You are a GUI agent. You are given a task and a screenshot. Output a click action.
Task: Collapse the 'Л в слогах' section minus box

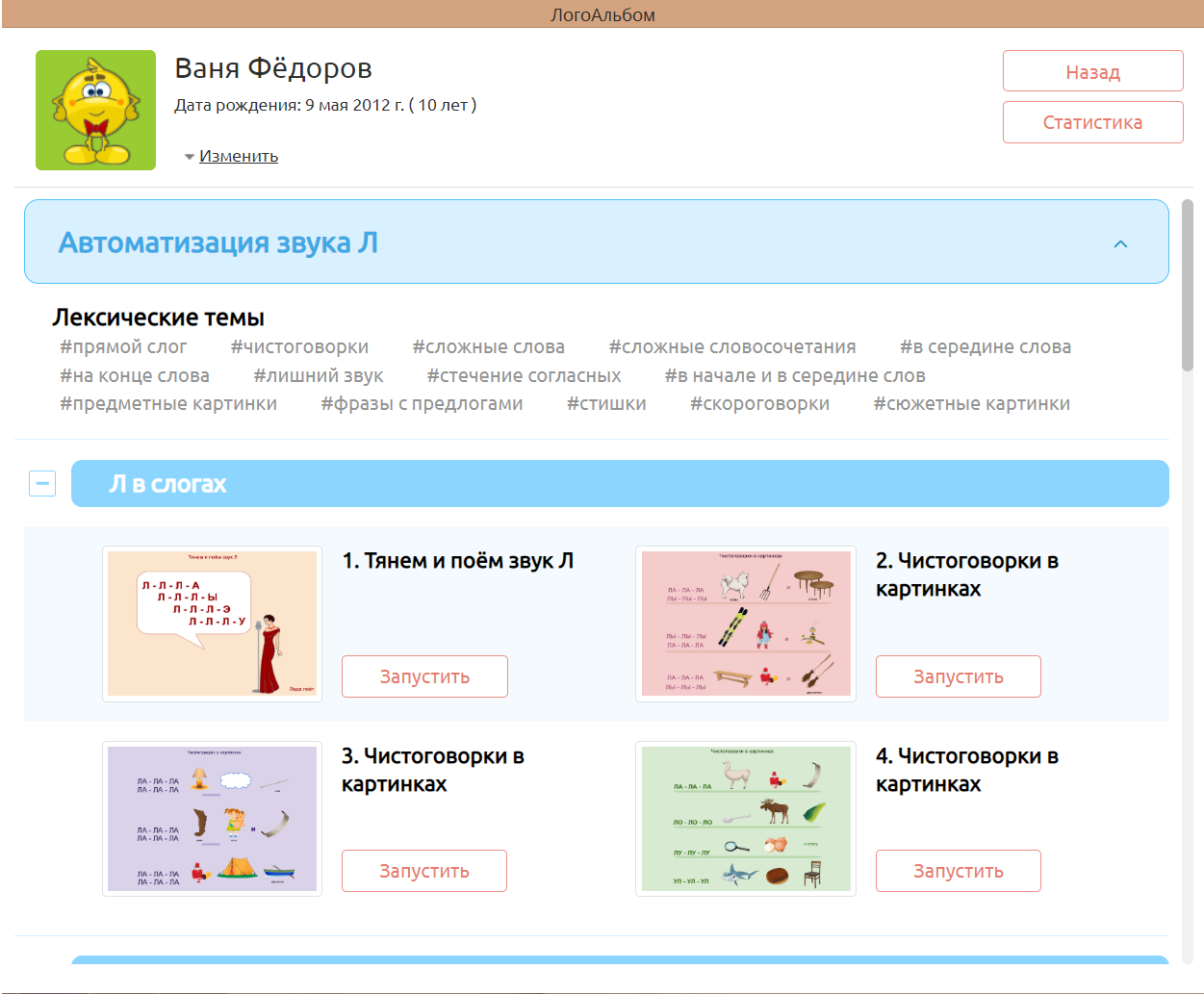pos(42,483)
